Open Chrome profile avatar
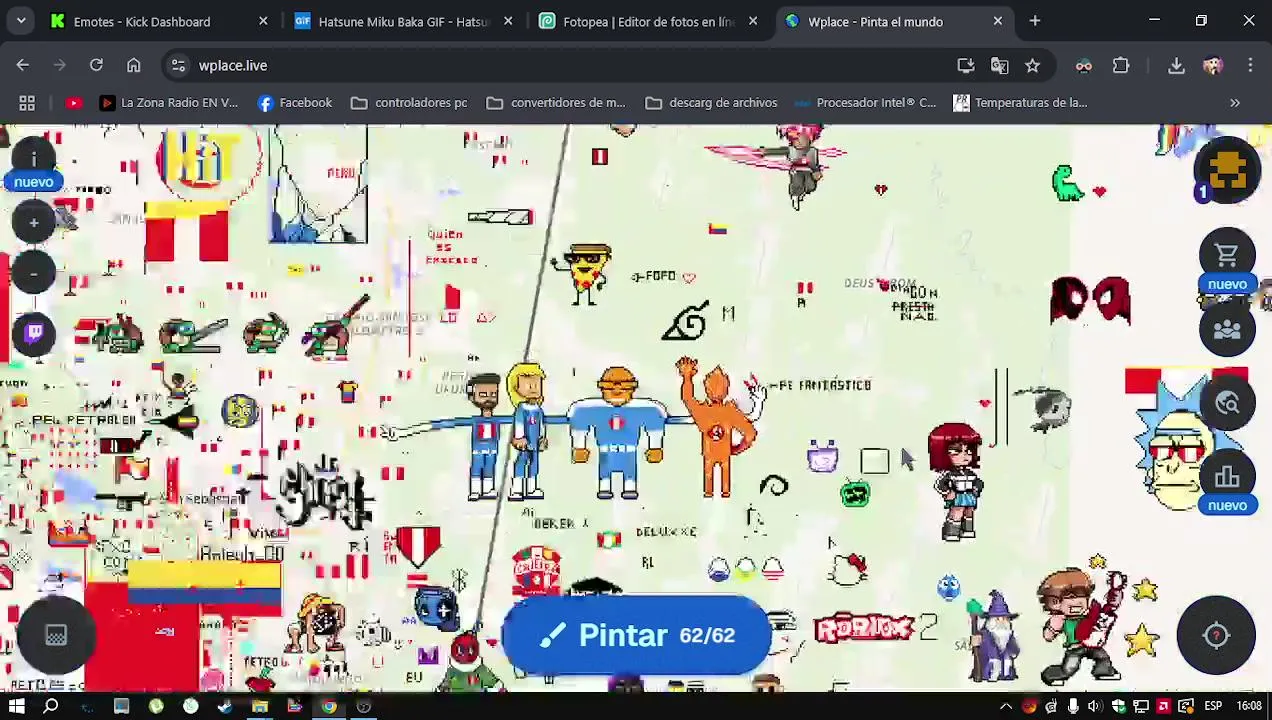The width and height of the screenshot is (1272, 720). click(1213, 65)
